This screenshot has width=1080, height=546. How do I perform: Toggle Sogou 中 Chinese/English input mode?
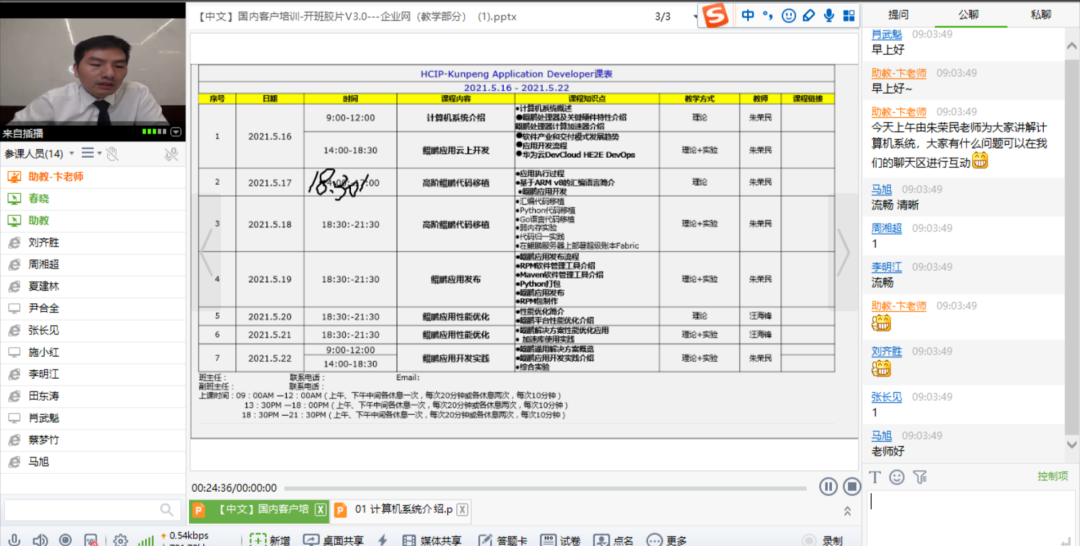(x=748, y=16)
